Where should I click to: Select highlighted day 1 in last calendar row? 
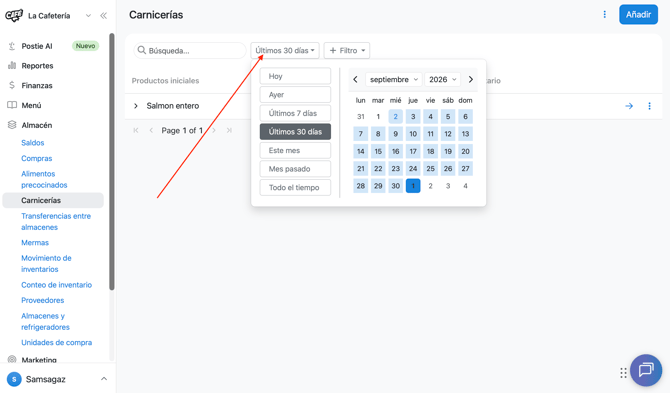click(413, 186)
